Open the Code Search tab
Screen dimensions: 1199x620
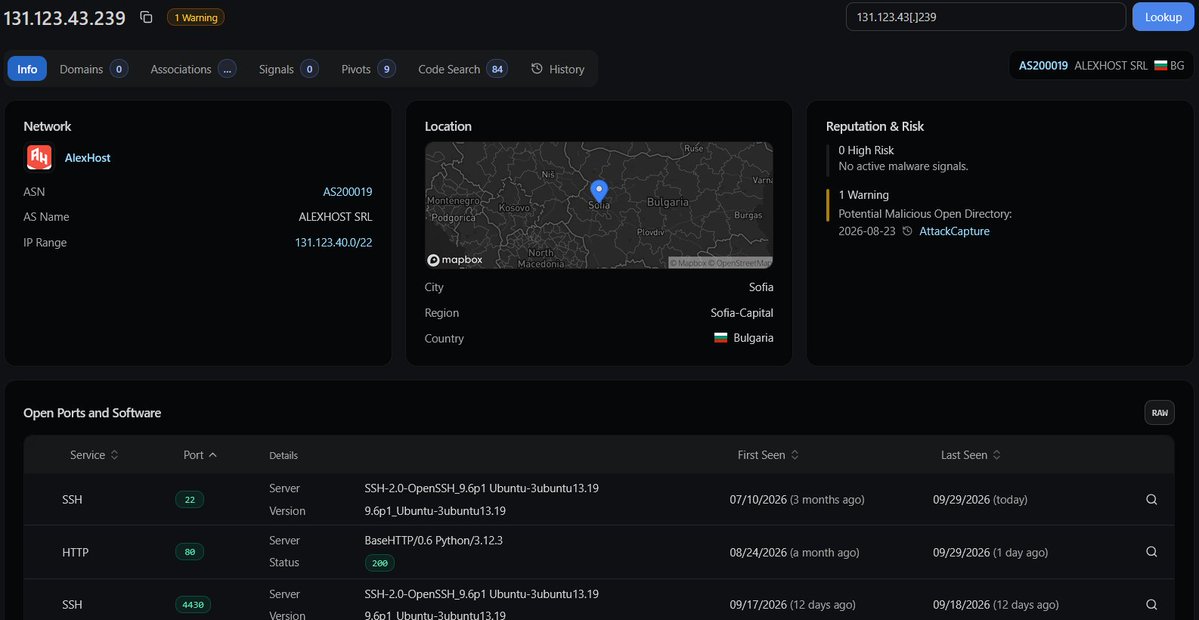(463, 69)
